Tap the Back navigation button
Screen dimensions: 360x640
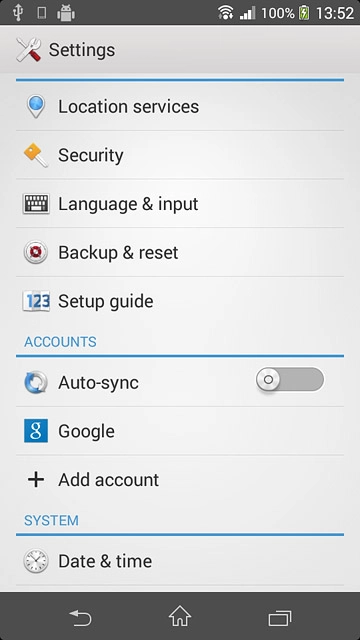click(x=80, y=617)
